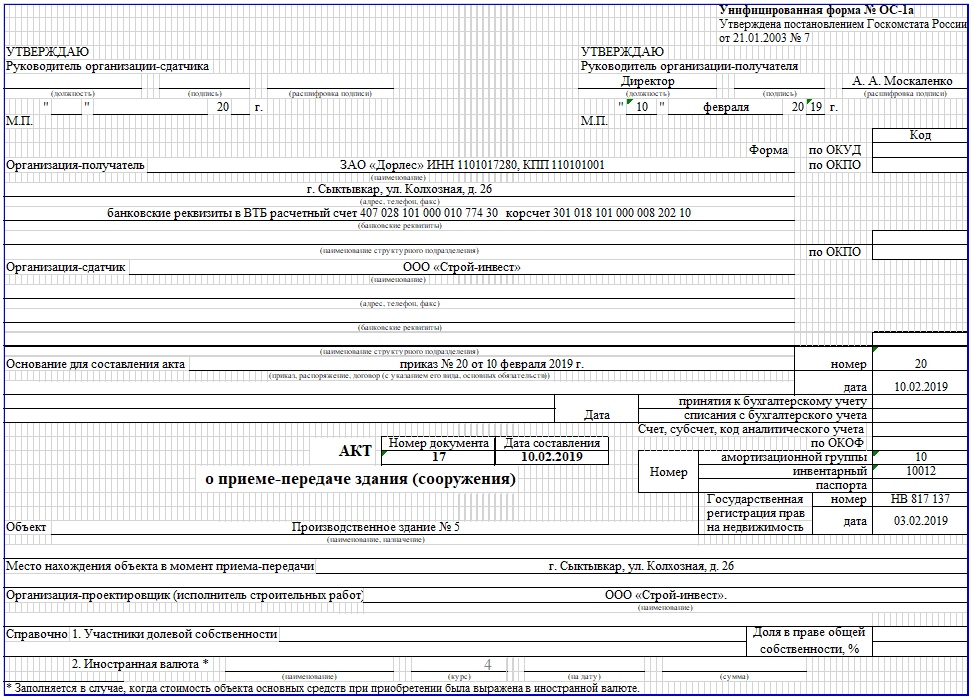Select the order number cell "20" beside "номер"
This screenshot has height=698, width=971.
920,364
